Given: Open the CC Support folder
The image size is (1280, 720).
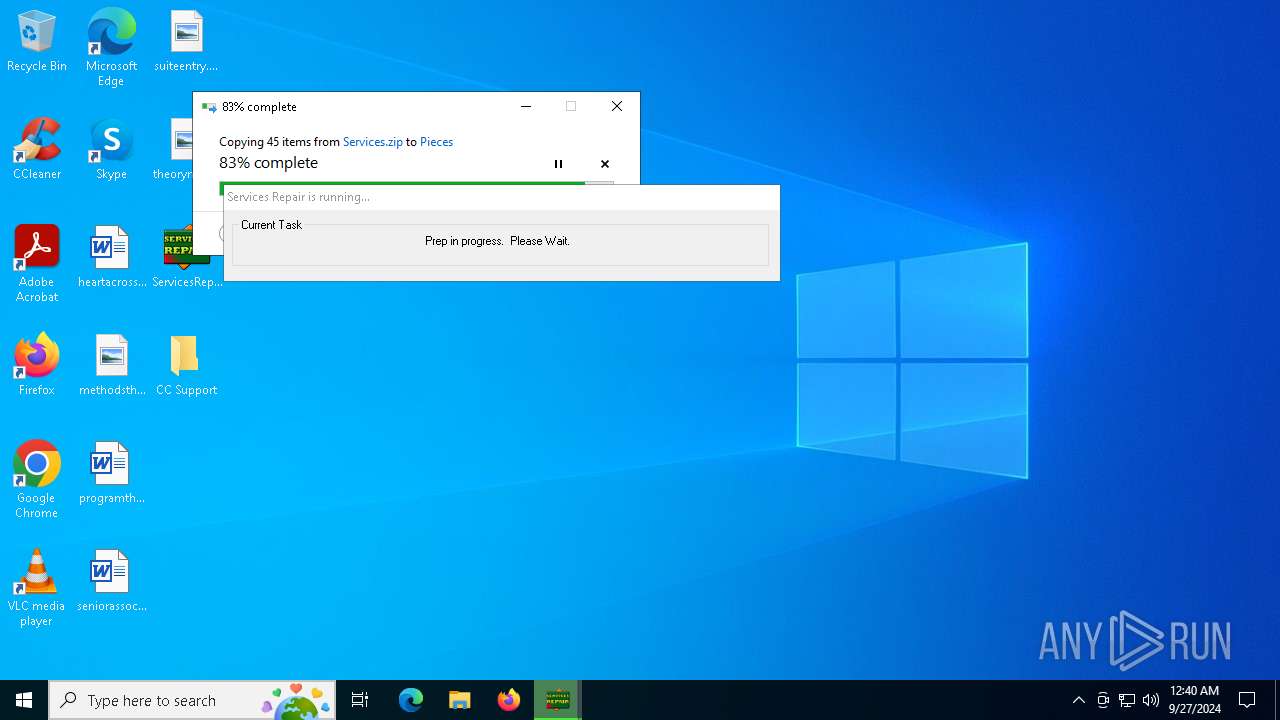Looking at the screenshot, I should pos(186,366).
